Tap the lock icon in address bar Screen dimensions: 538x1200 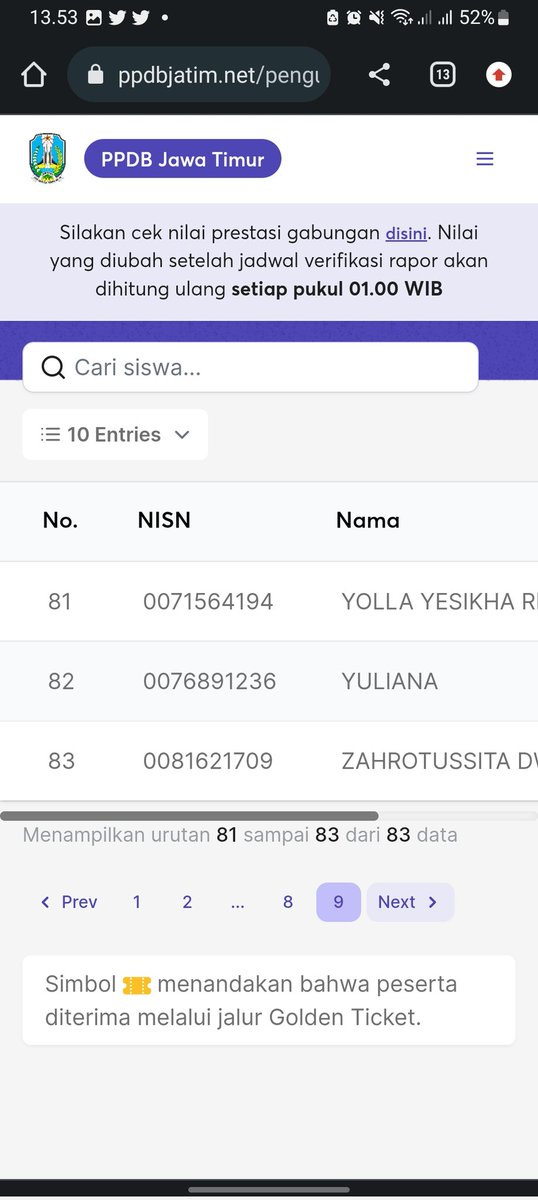pyautogui.click(x=96, y=75)
